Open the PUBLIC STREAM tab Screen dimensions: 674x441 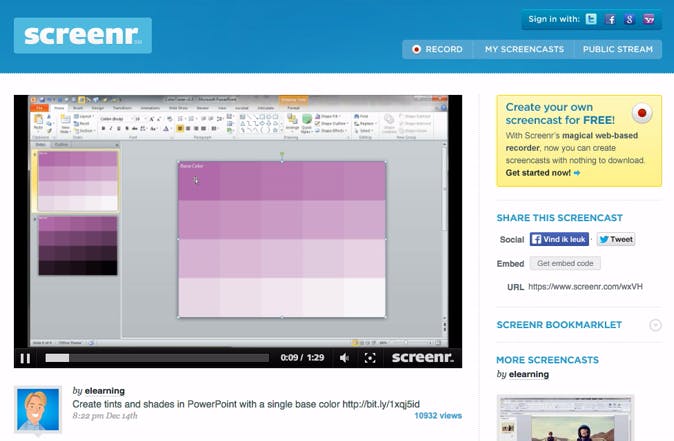point(618,49)
